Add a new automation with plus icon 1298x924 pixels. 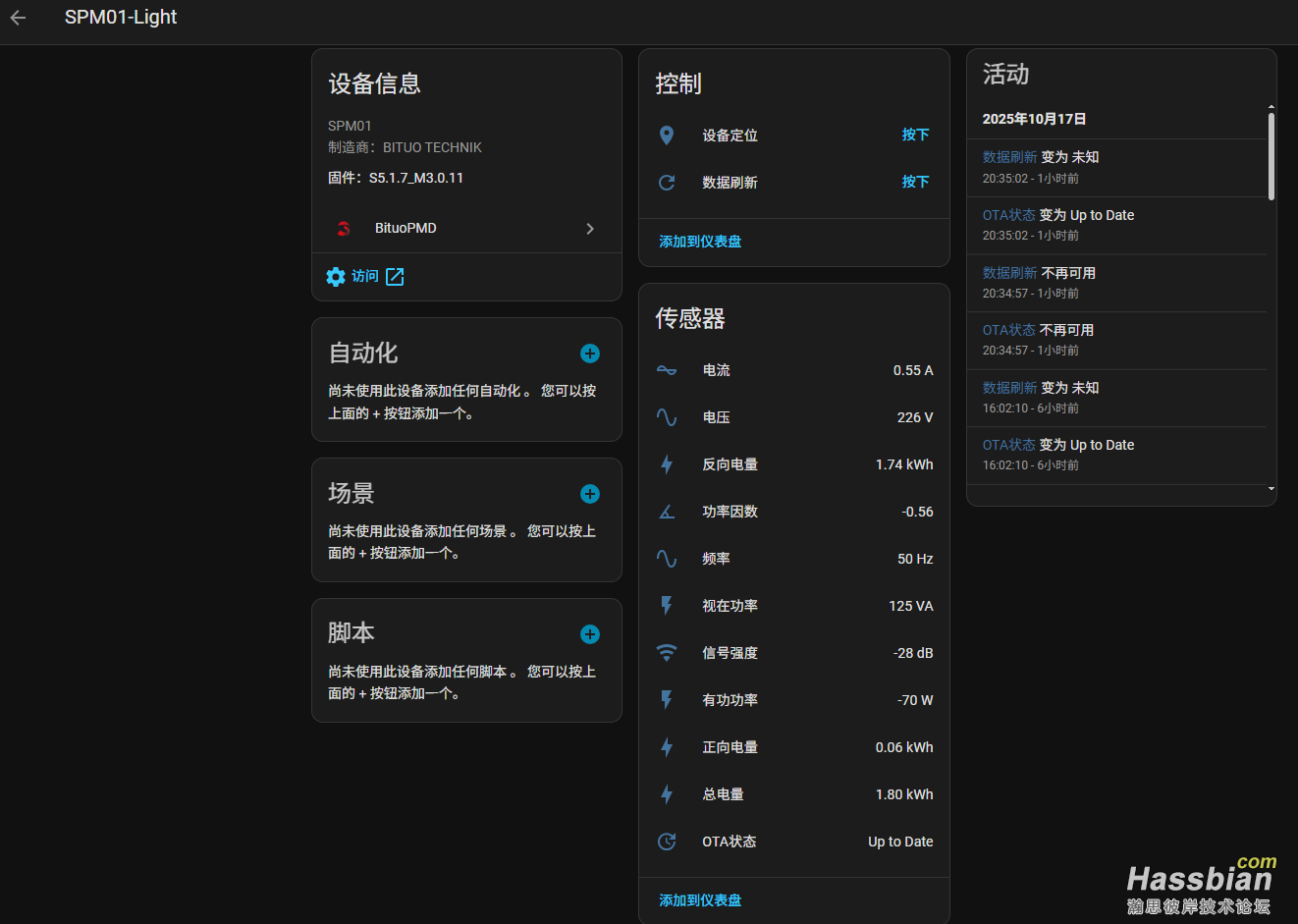coord(590,353)
